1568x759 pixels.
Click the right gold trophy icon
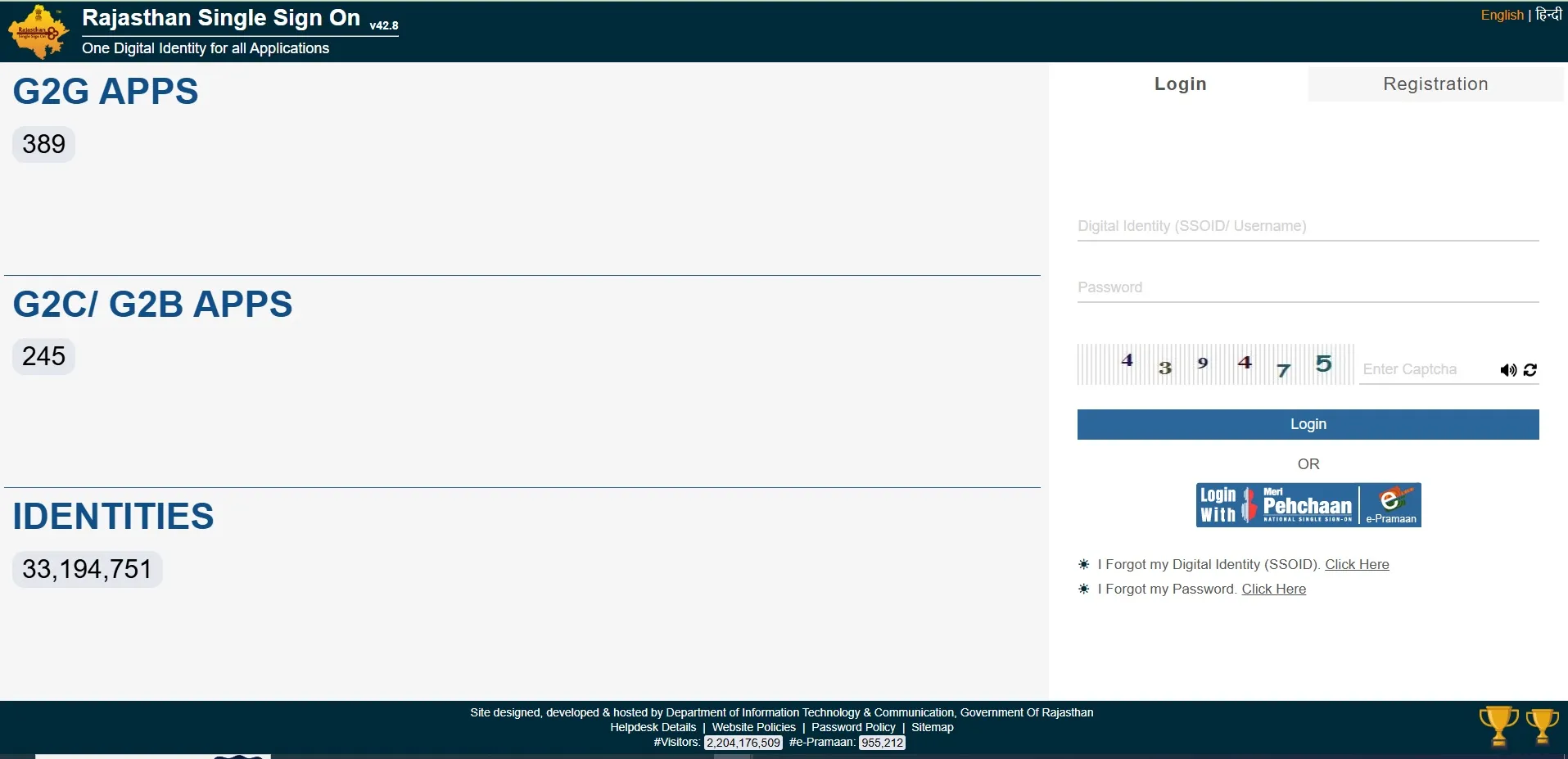[1542, 725]
